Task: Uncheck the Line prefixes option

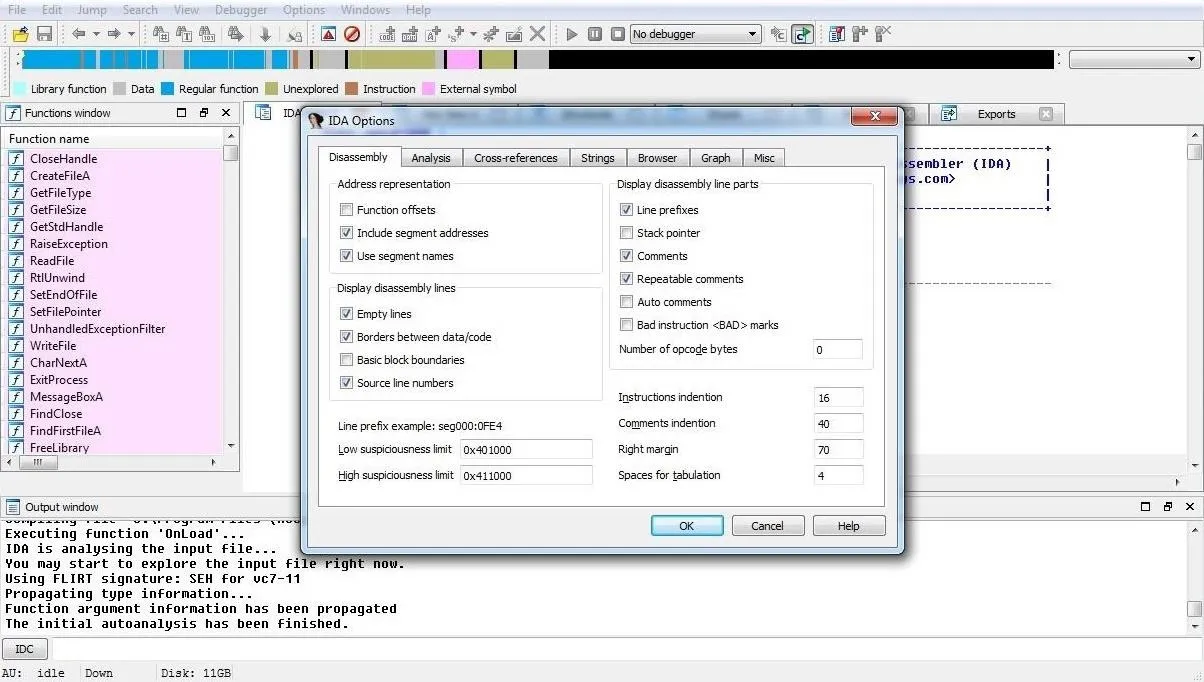Action: pos(626,210)
